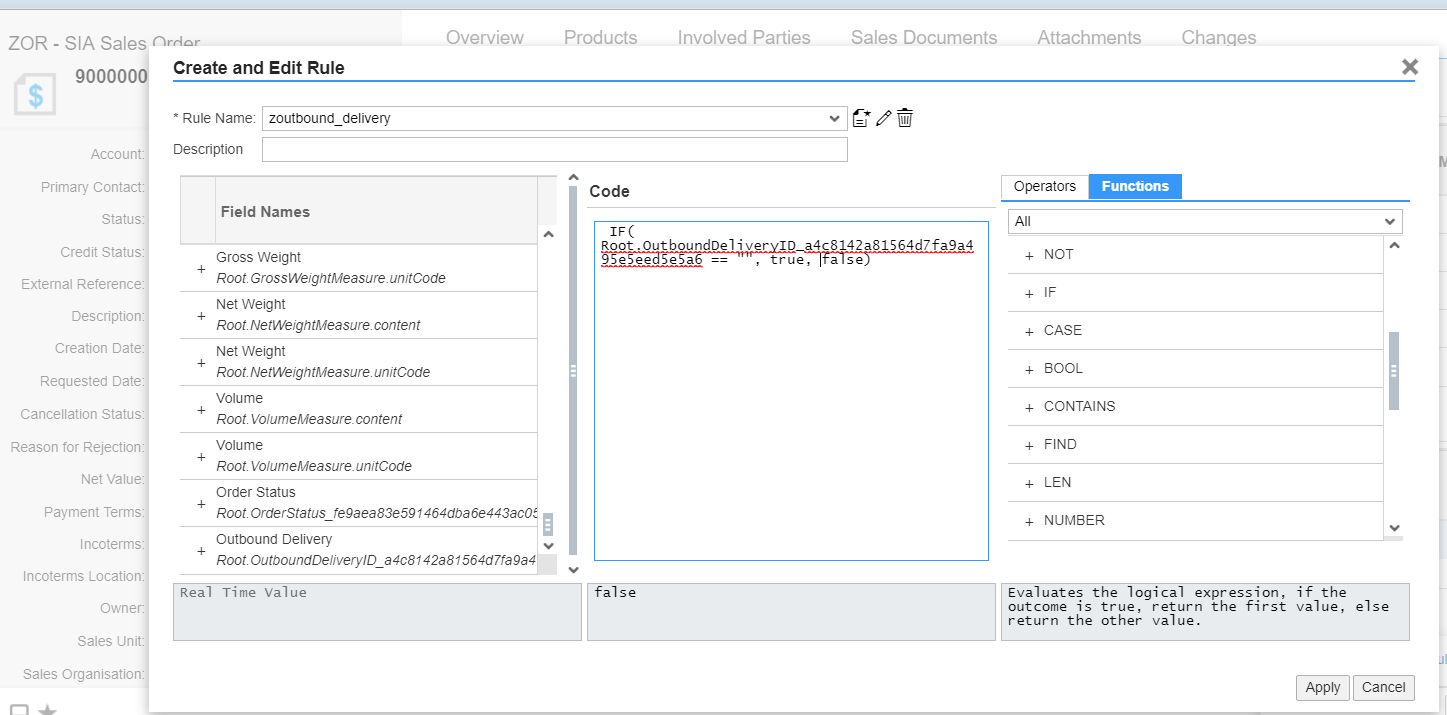Open the Sales Documents background tab

[924, 37]
